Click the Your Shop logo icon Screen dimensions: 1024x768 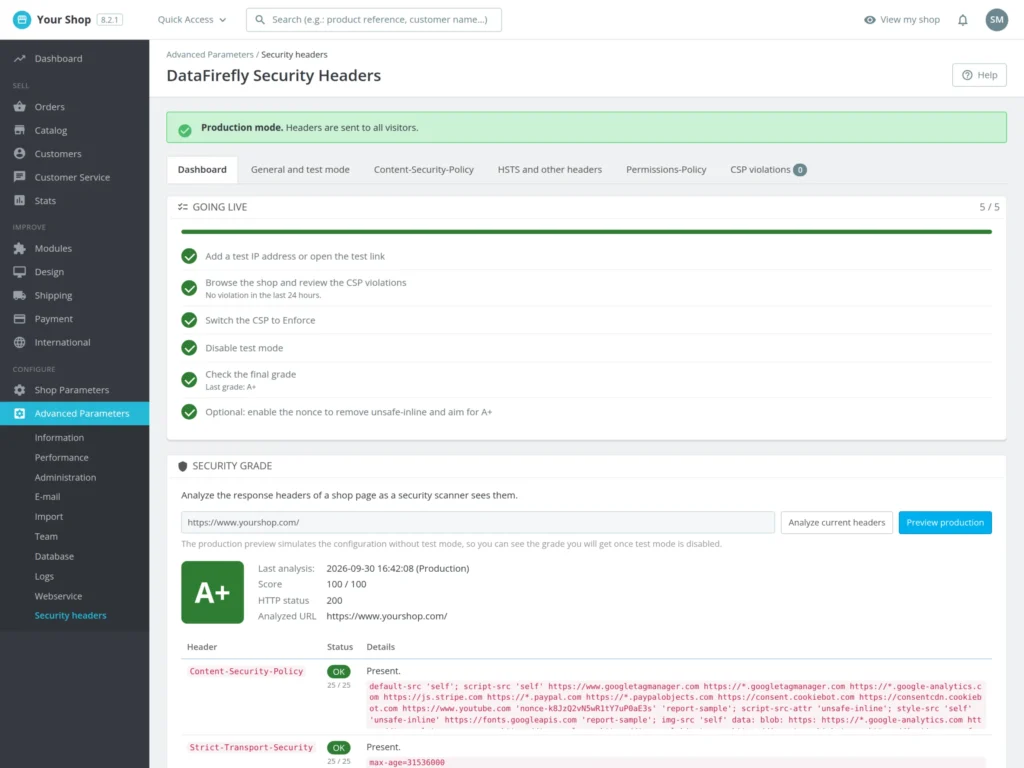(22, 20)
